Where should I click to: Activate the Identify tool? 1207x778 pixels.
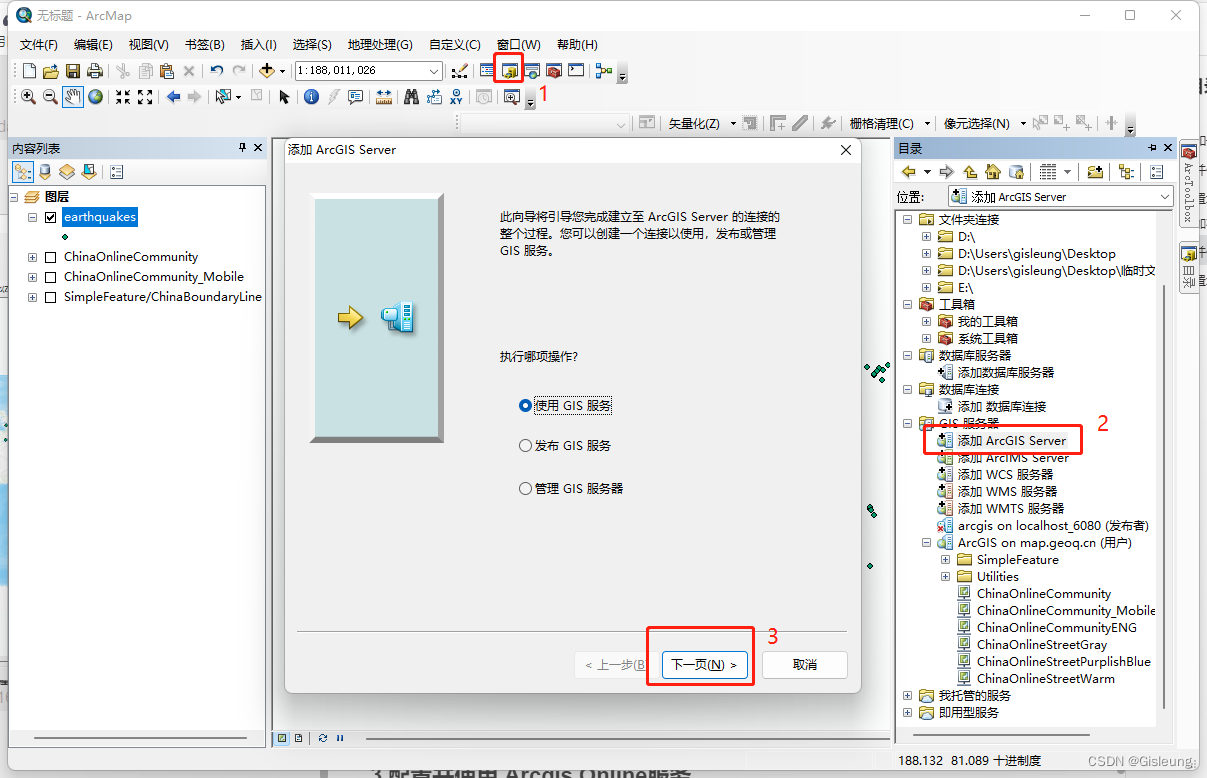pos(311,97)
